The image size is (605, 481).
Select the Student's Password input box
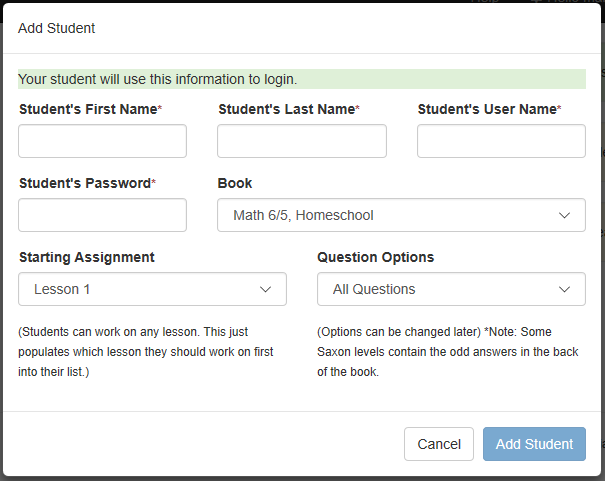tap(102, 215)
